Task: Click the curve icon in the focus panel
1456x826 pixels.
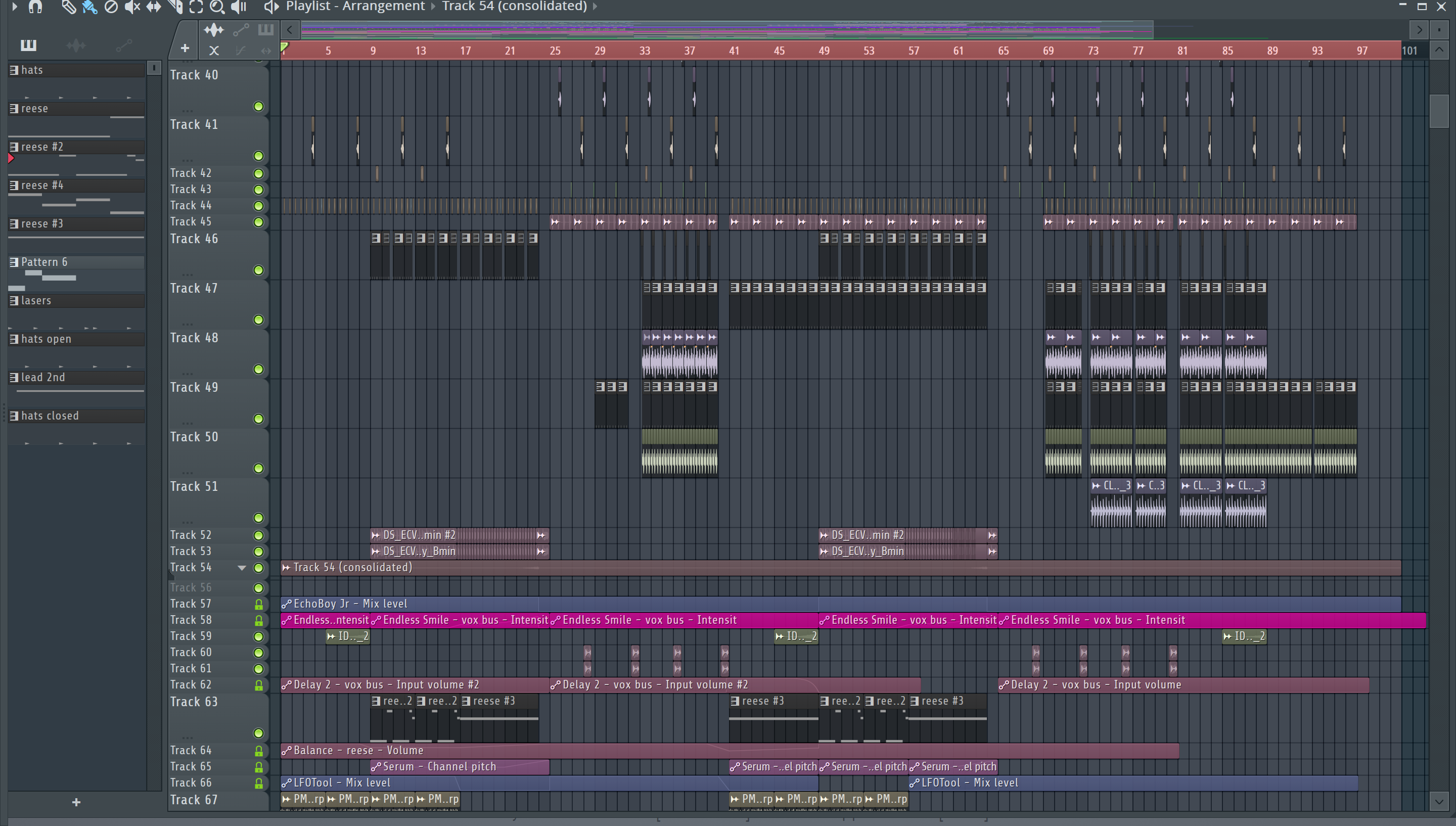Action: [241, 51]
